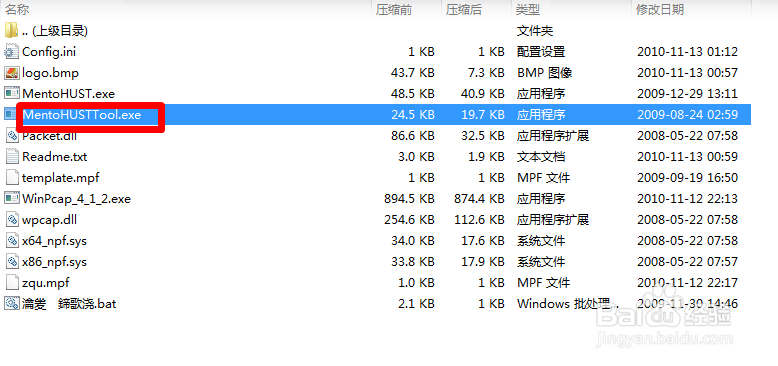Click the 86.6 KB size cell
The image size is (778, 366).
click(x=413, y=136)
